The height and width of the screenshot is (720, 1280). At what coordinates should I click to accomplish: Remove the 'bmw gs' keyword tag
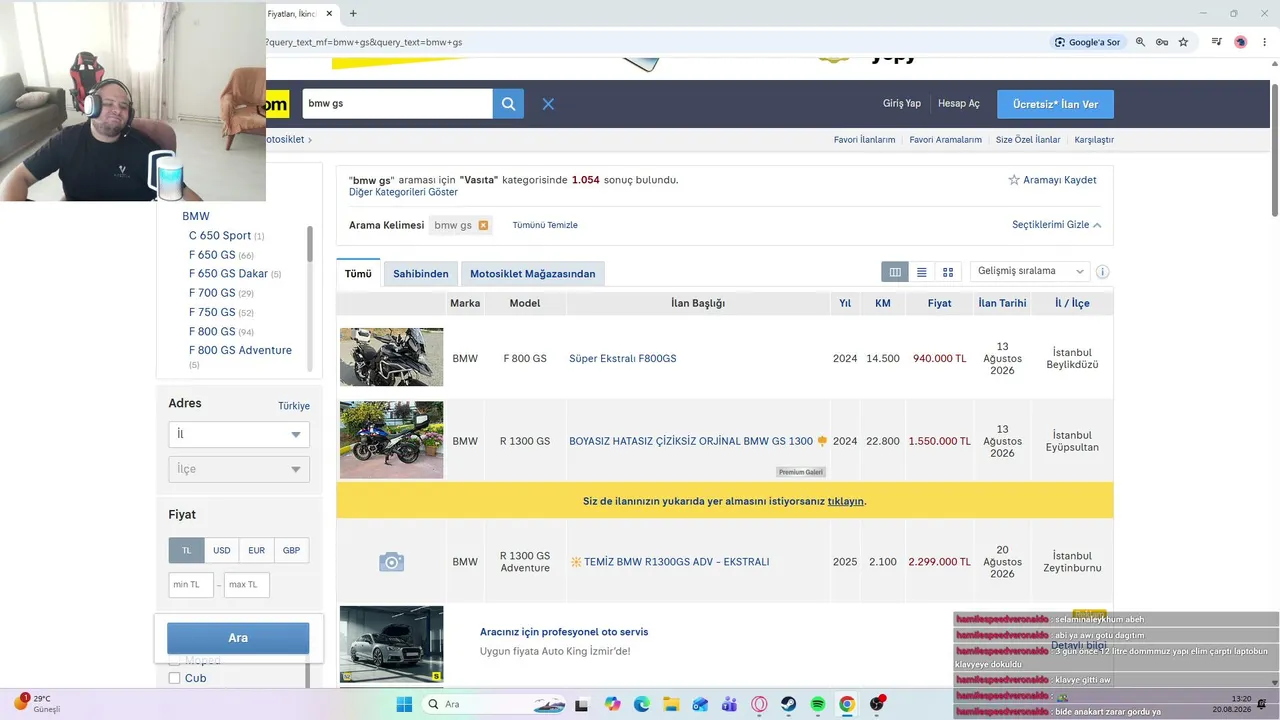[483, 225]
